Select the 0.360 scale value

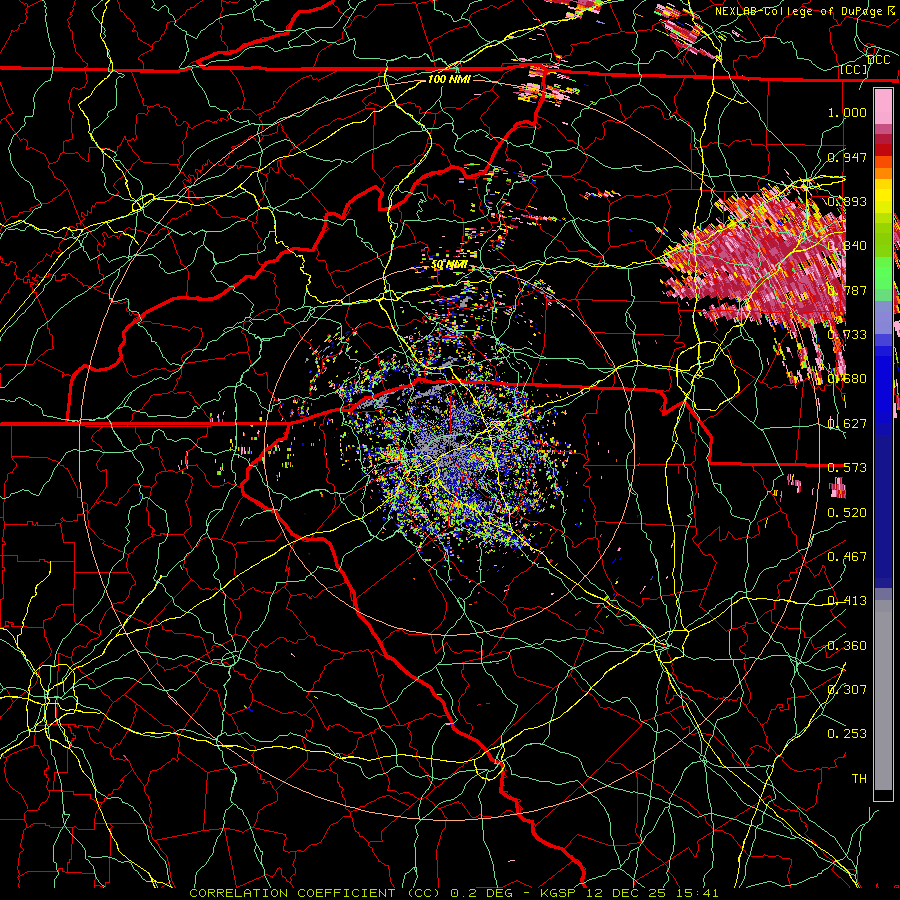847,646
